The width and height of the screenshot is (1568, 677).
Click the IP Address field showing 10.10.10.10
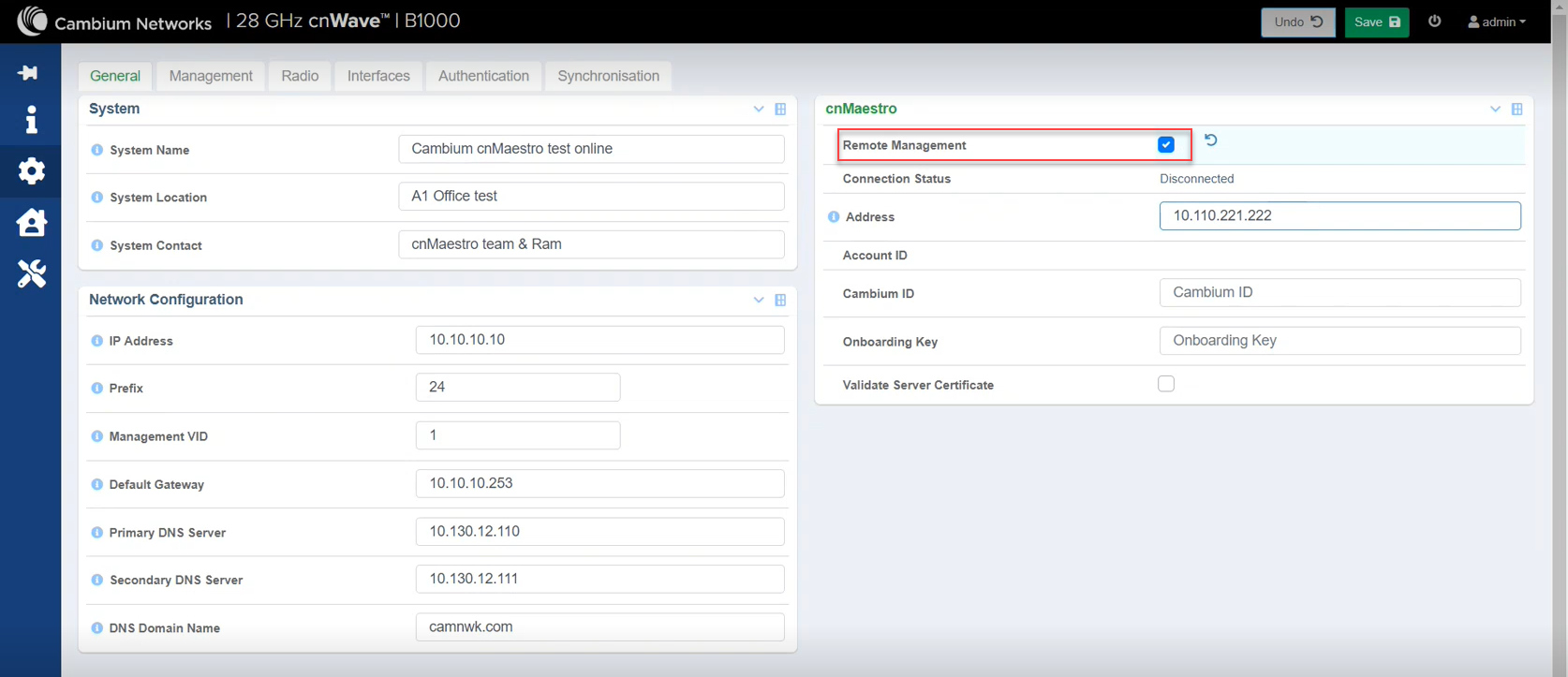[x=599, y=340]
